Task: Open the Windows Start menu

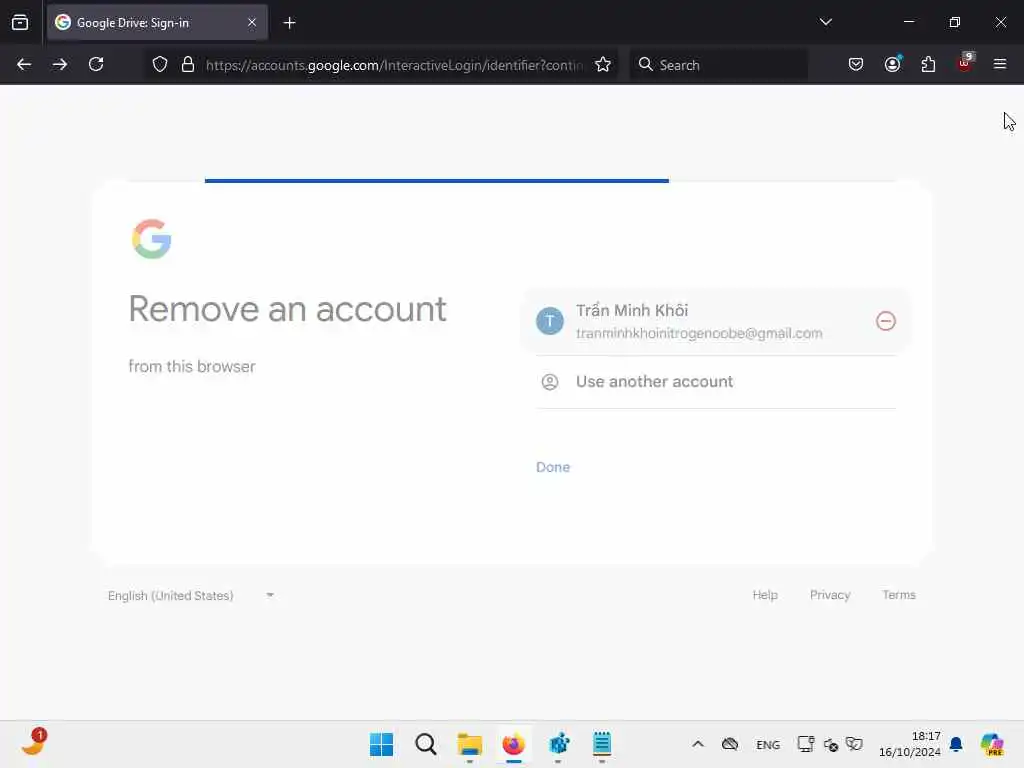Action: coord(381,744)
